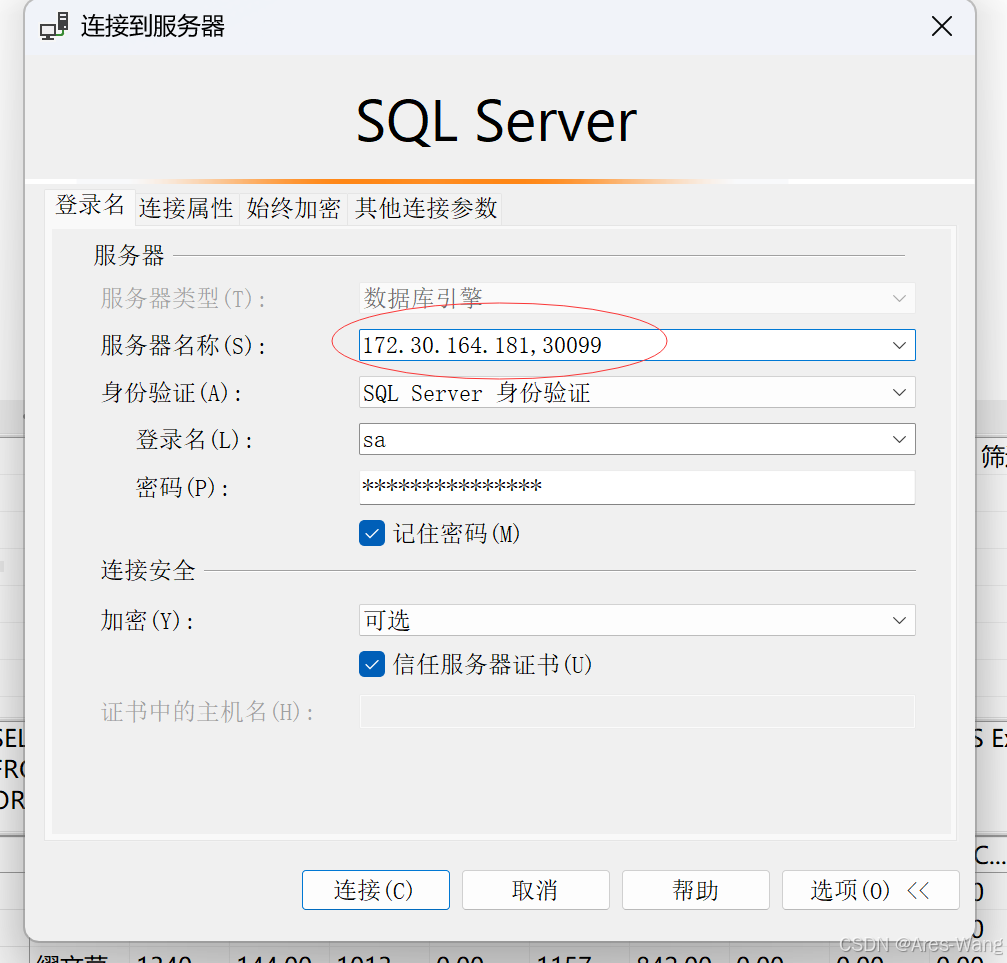Image resolution: width=1007 pixels, height=963 pixels.
Task: Expand the 服务器名称 dropdown arrow
Action: pos(899,346)
